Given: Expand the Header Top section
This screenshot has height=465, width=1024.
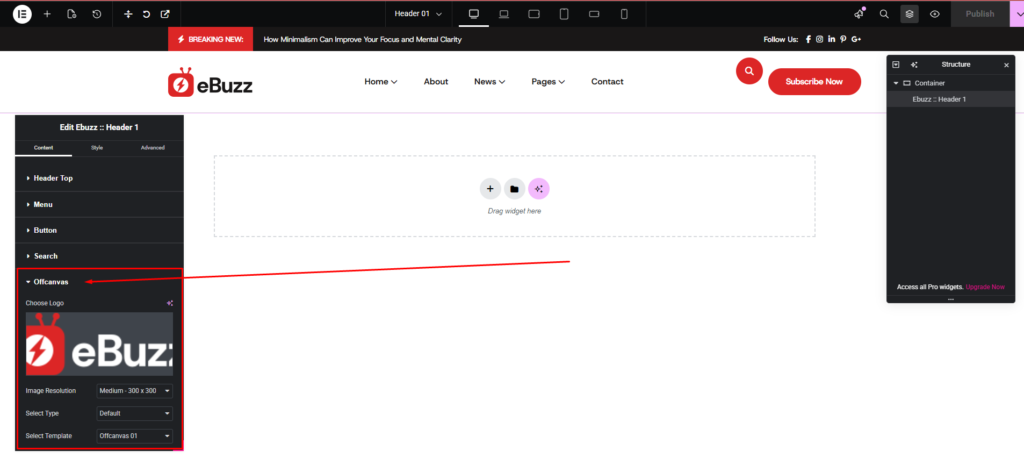Looking at the screenshot, I should point(53,178).
